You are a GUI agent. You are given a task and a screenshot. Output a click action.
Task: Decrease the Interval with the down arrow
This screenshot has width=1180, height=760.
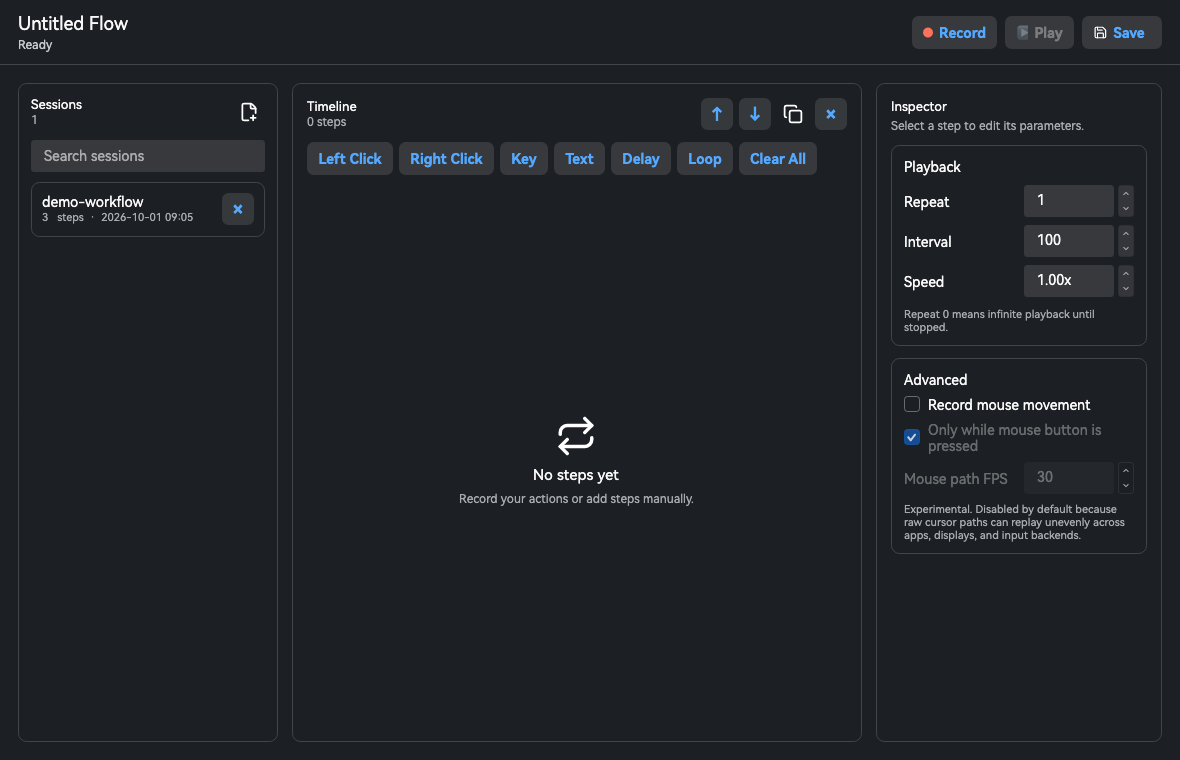(1126, 248)
